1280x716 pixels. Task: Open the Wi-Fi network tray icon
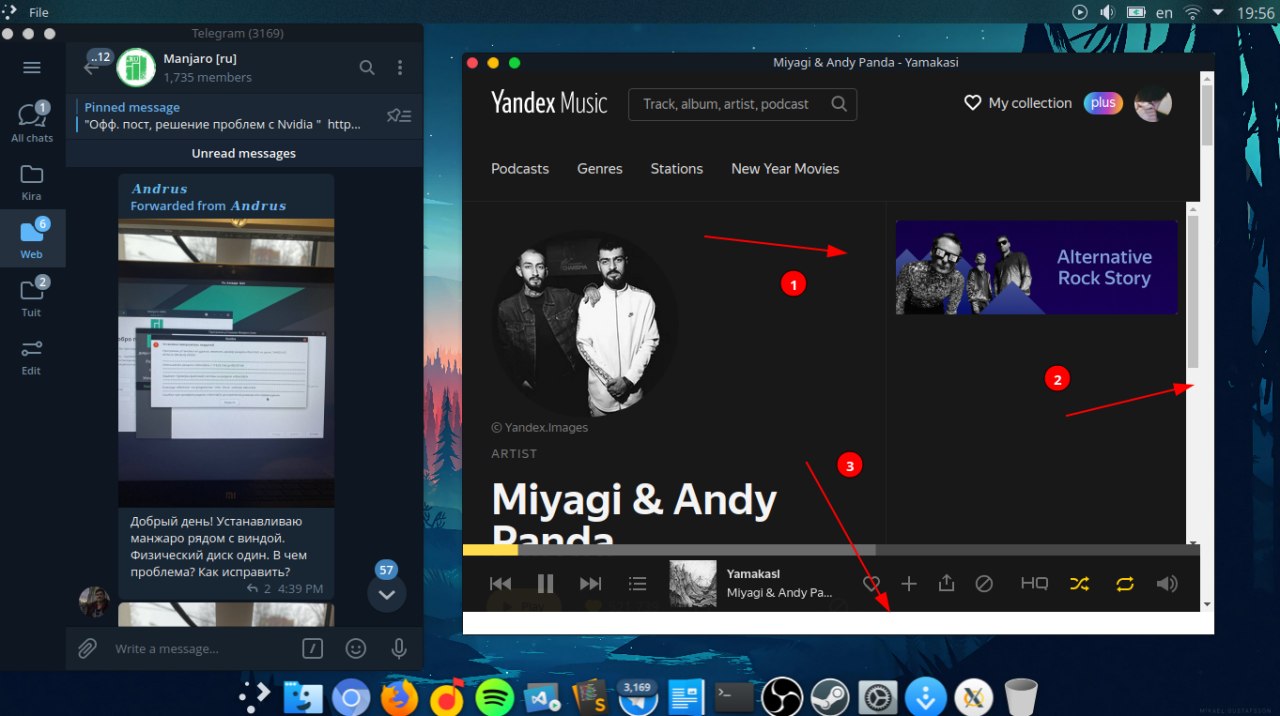point(1192,12)
